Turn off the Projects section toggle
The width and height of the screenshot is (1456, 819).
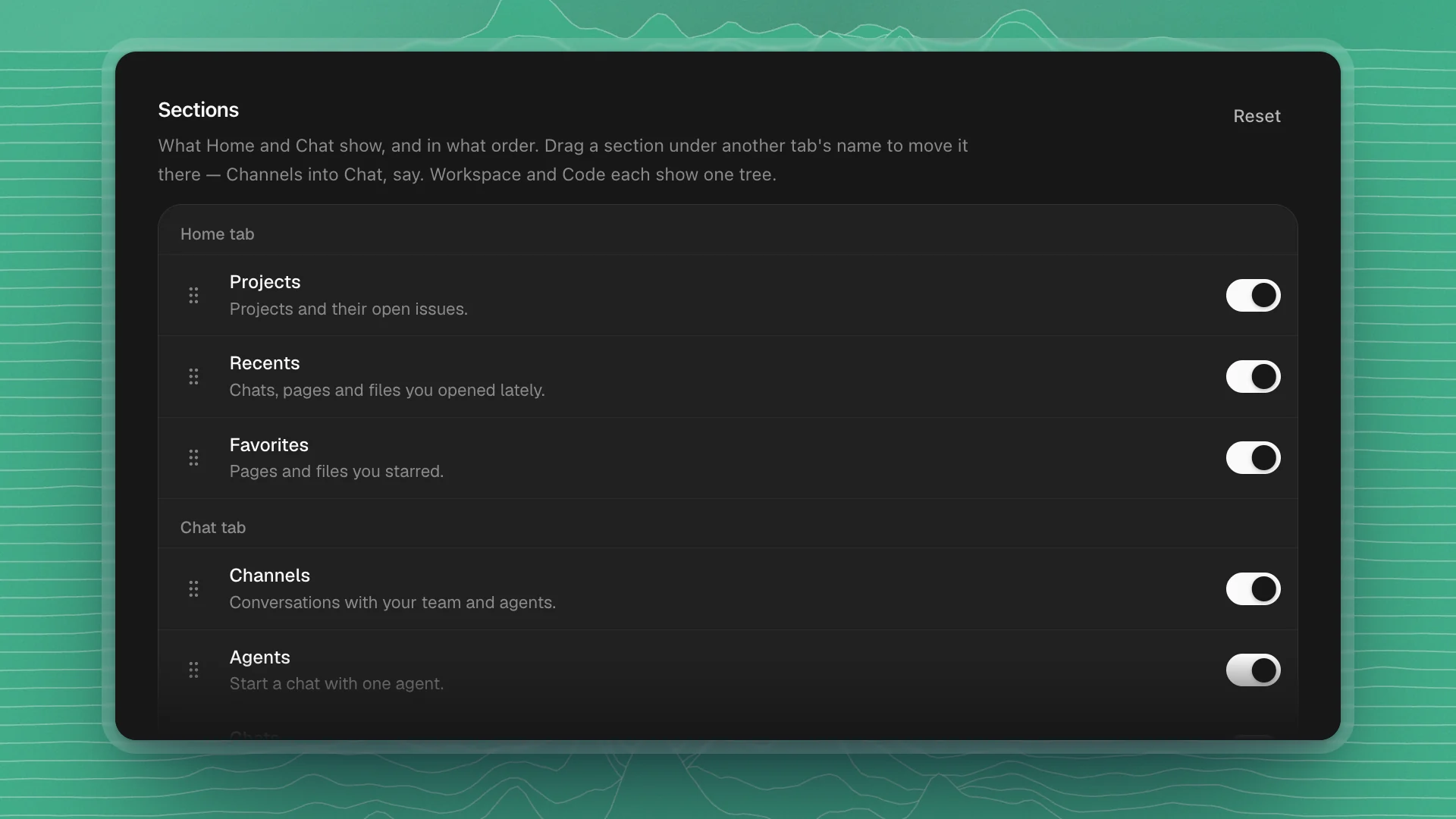tap(1253, 295)
